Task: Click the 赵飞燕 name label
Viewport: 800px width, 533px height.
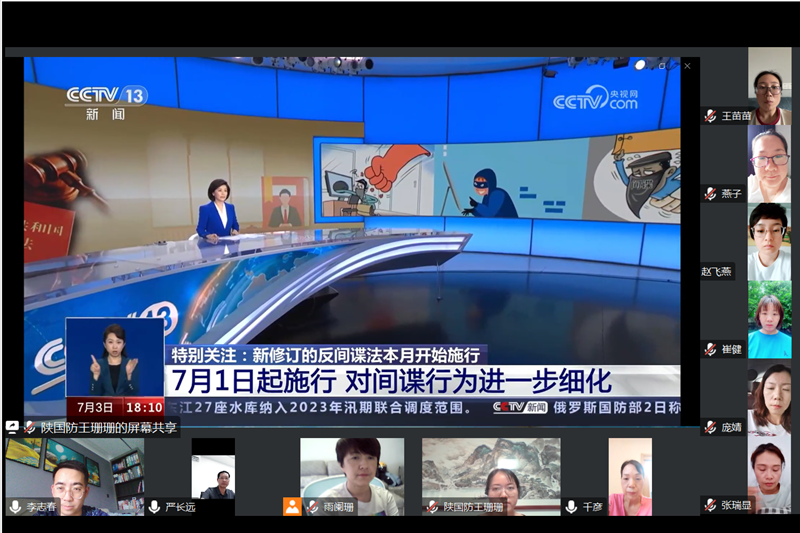Action: click(717, 272)
